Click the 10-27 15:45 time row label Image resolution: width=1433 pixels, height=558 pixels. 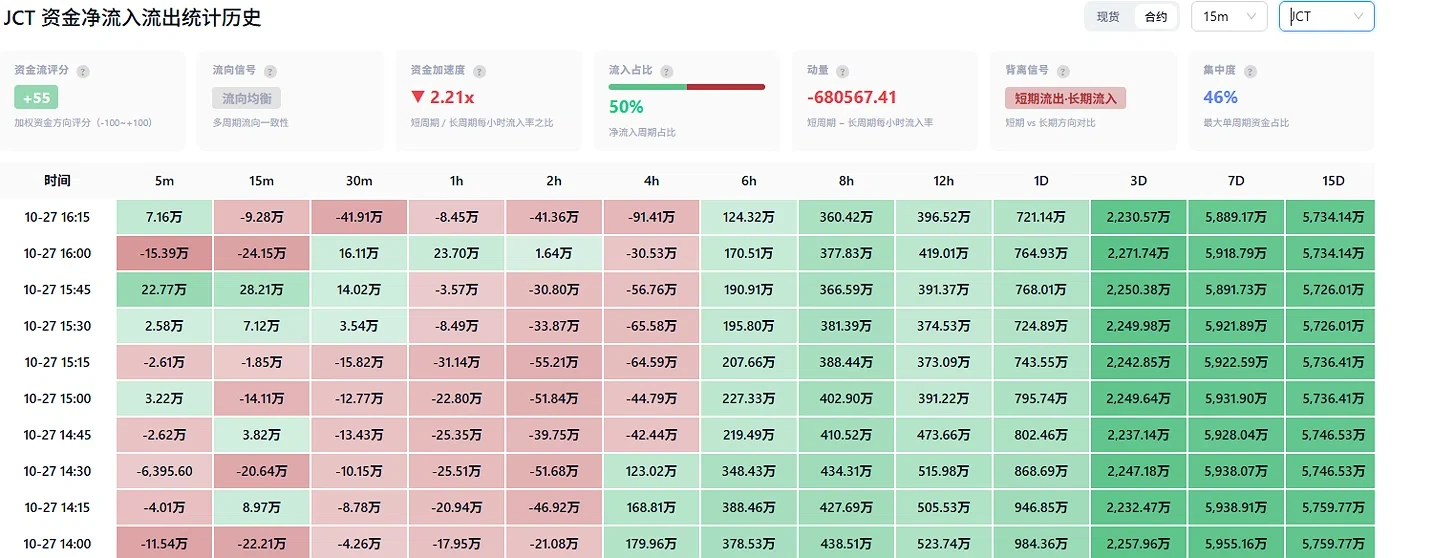click(57, 290)
